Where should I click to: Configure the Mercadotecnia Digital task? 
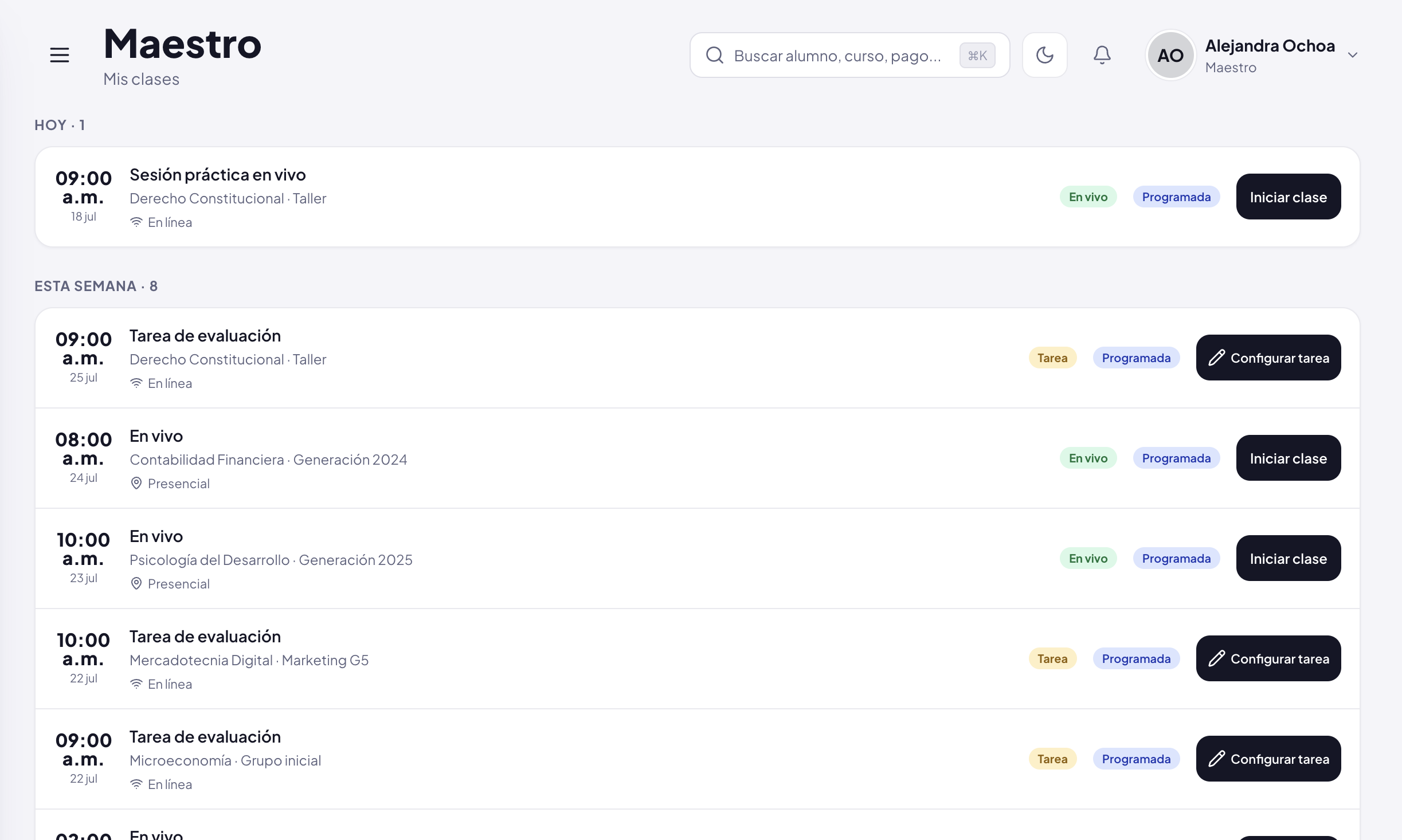1268,658
